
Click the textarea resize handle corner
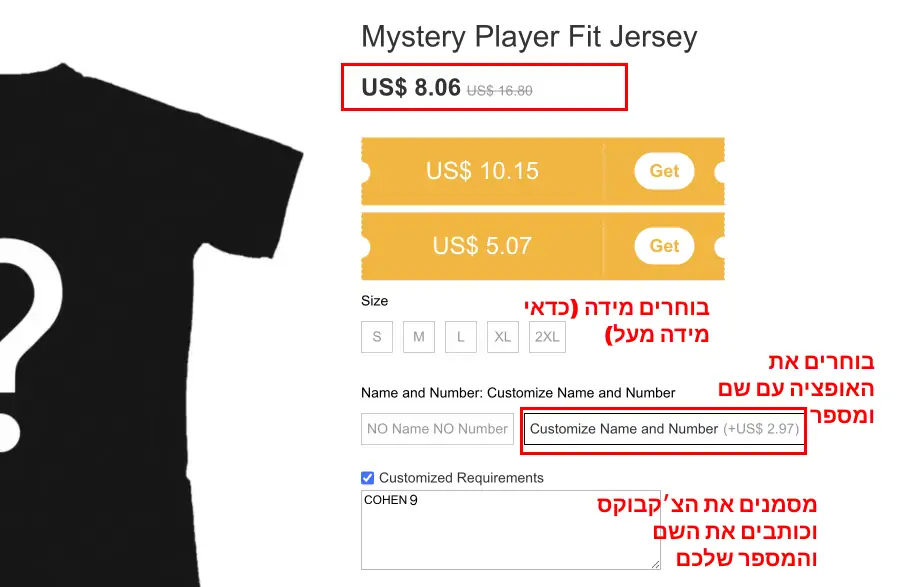point(655,565)
